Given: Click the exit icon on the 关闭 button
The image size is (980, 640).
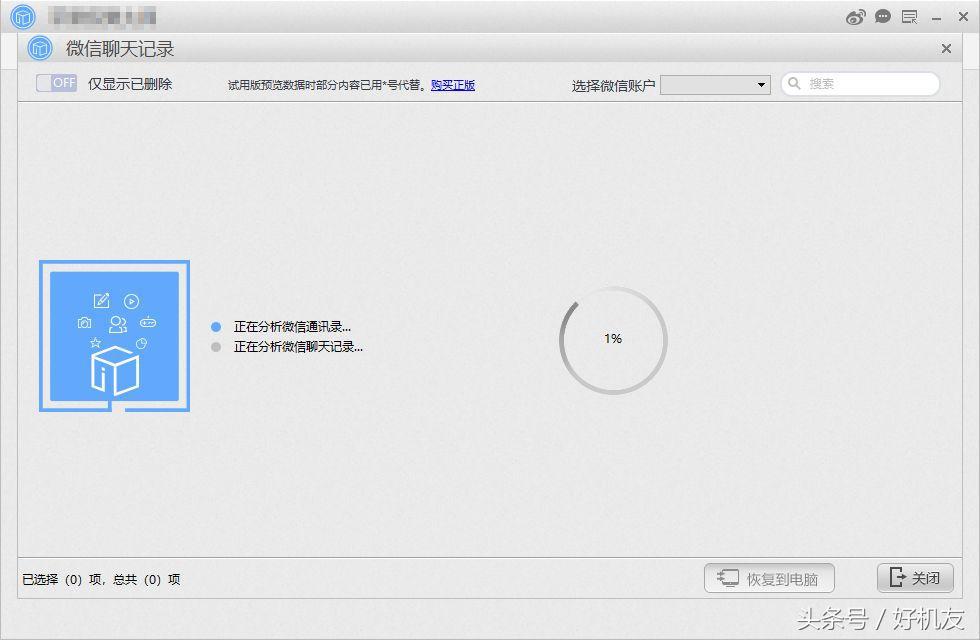Looking at the screenshot, I should pos(897,577).
